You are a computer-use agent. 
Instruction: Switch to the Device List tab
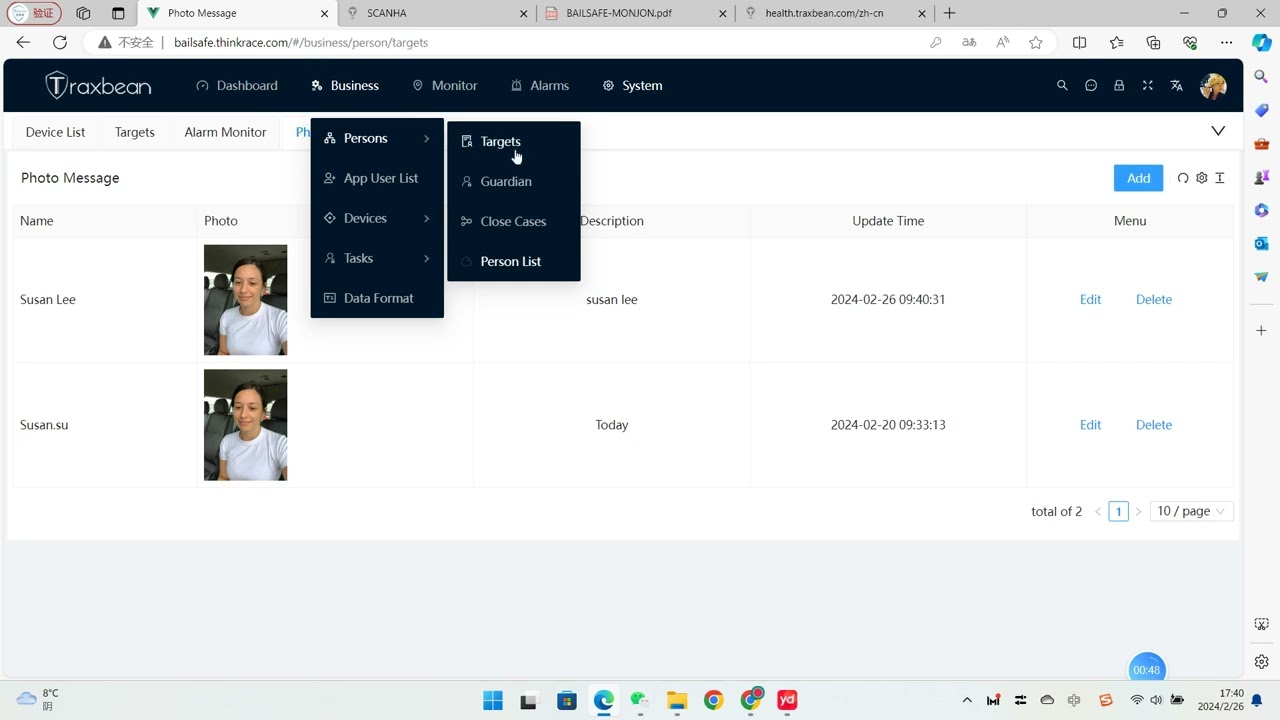(55, 132)
